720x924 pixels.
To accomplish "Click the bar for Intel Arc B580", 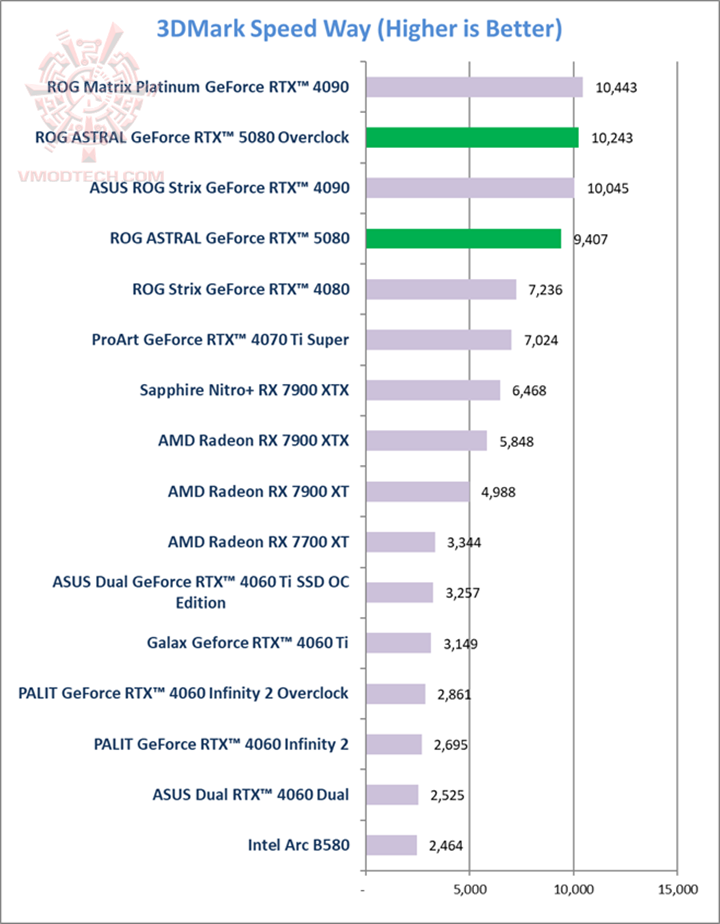I will [392, 845].
